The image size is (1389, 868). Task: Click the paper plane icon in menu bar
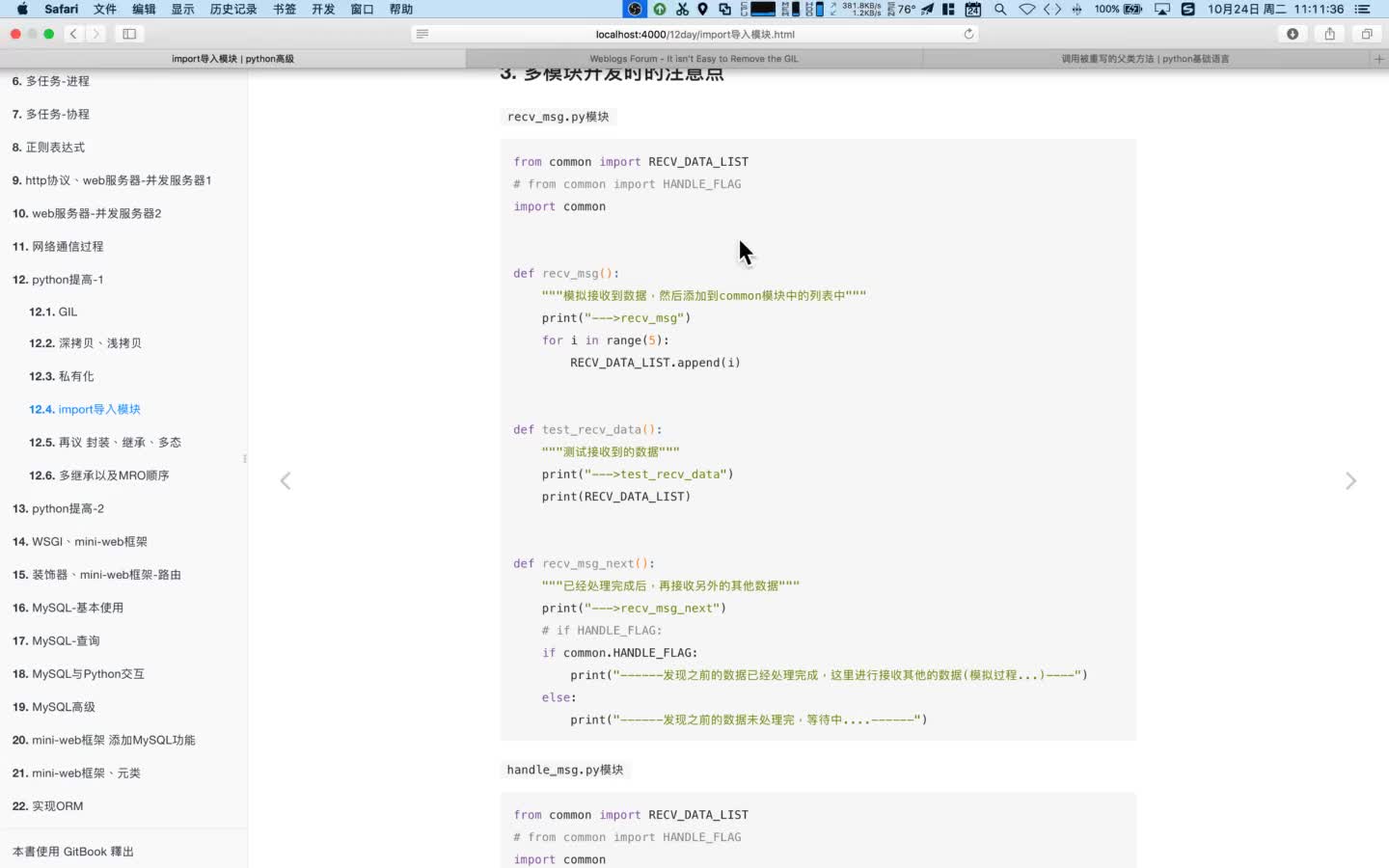tap(928, 9)
